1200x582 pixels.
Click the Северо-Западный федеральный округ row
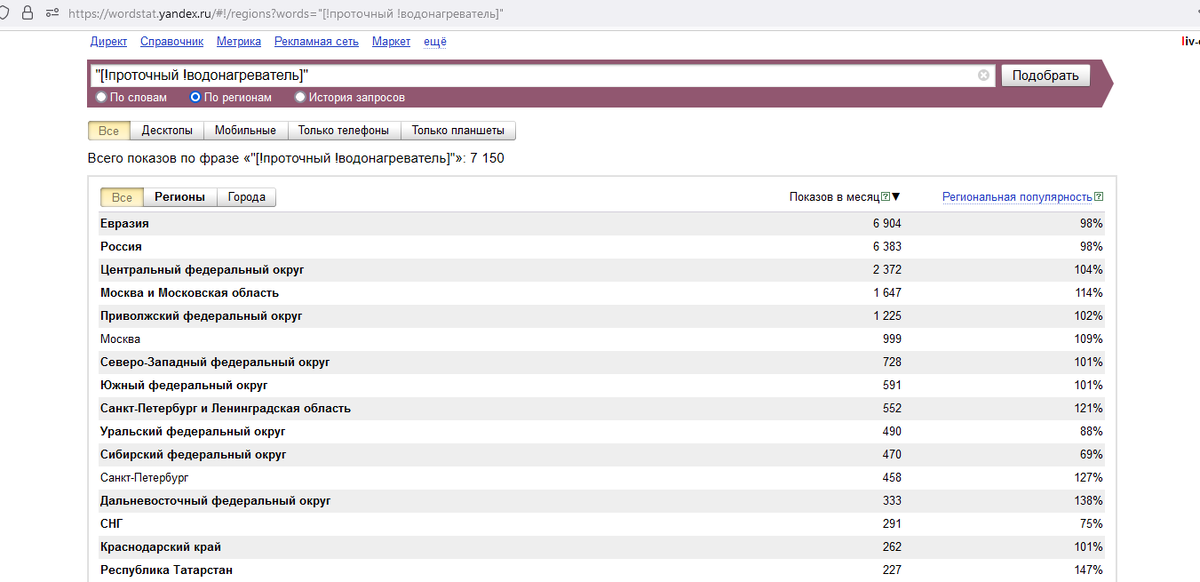pos(602,362)
